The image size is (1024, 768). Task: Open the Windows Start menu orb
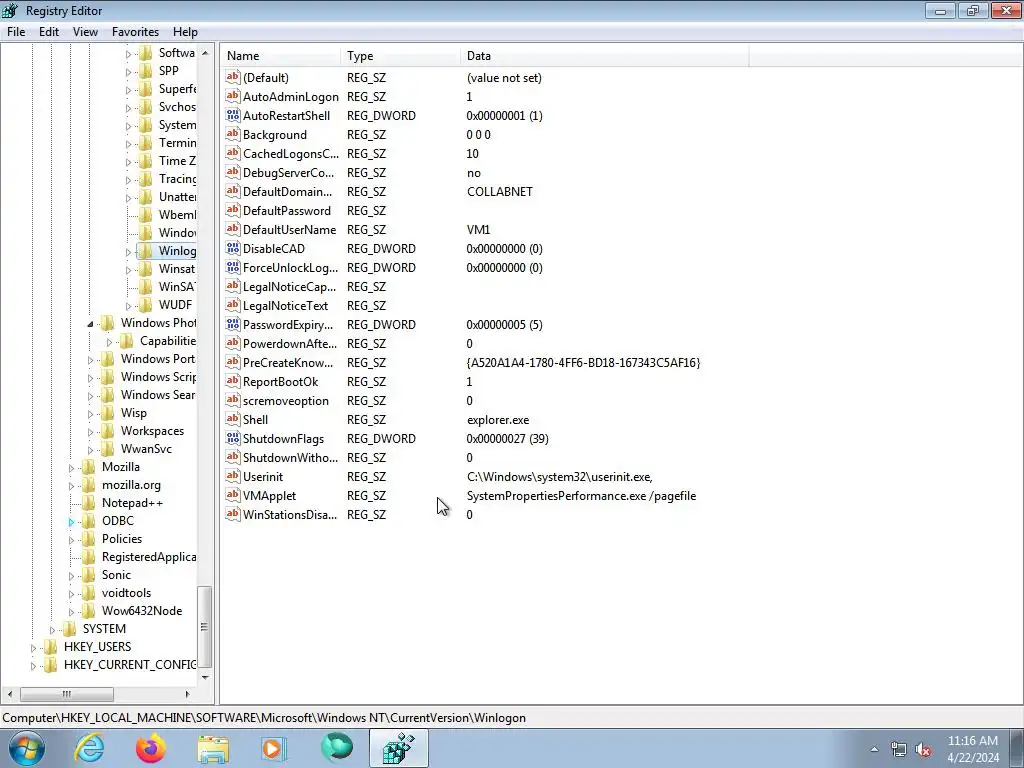coord(27,748)
